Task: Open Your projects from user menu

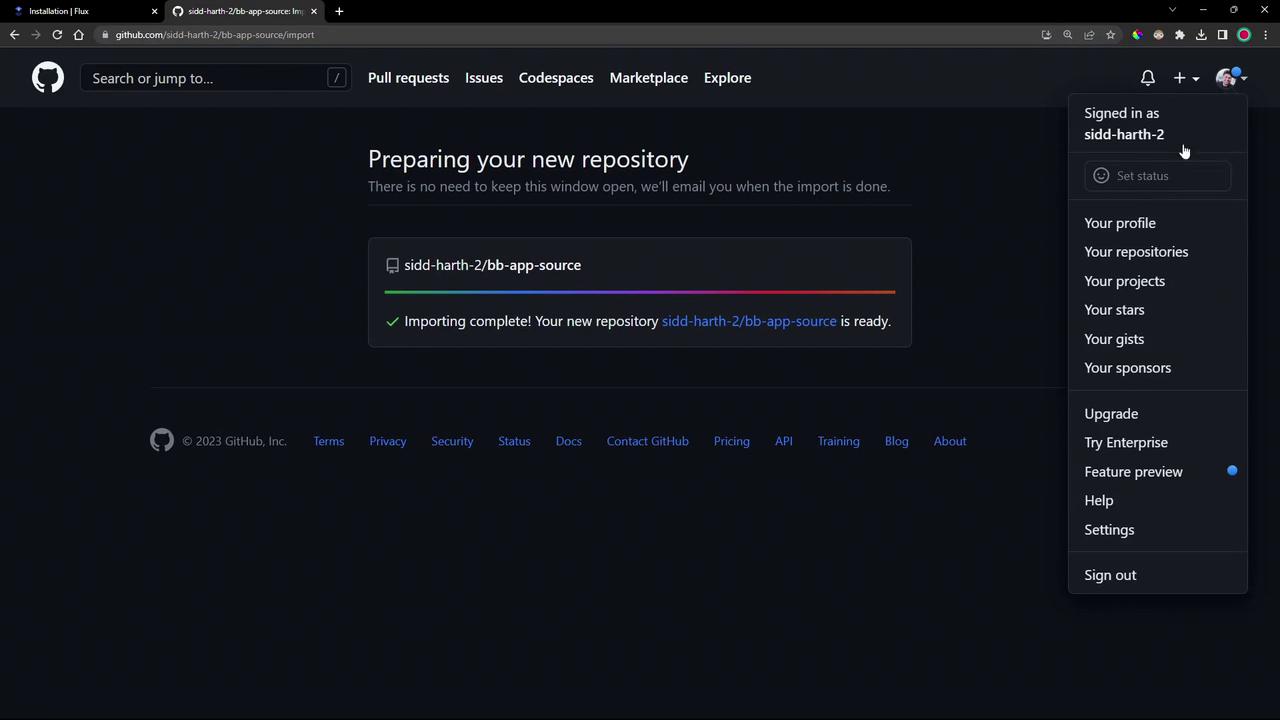Action: point(1158,281)
